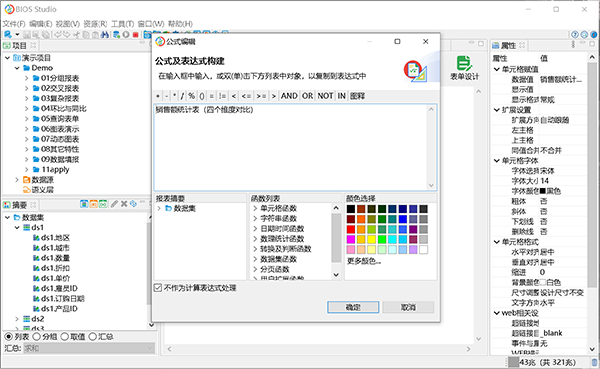Click the blue dataset icon in 摘要 panel toolbar
Screen dimensions: 600x369
pos(84,204)
